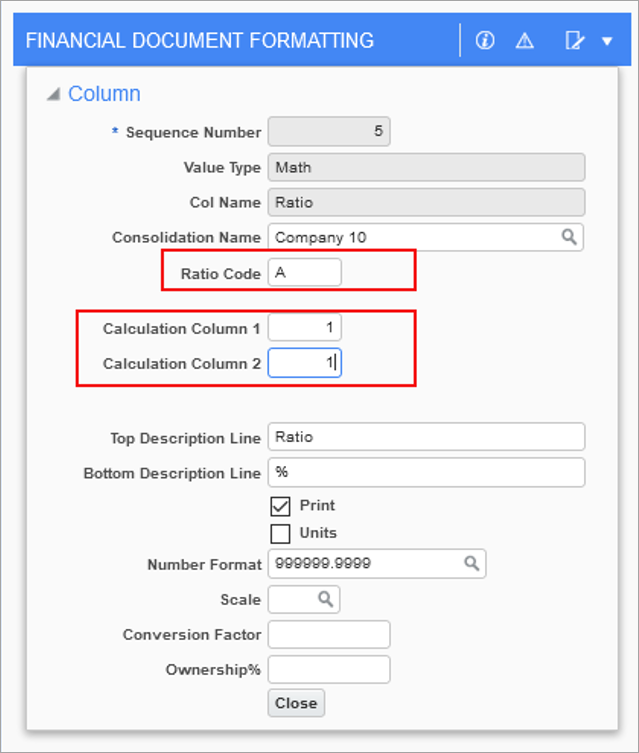The width and height of the screenshot is (639, 753).
Task: Open Scale lookup magnifier icon
Action: [326, 599]
